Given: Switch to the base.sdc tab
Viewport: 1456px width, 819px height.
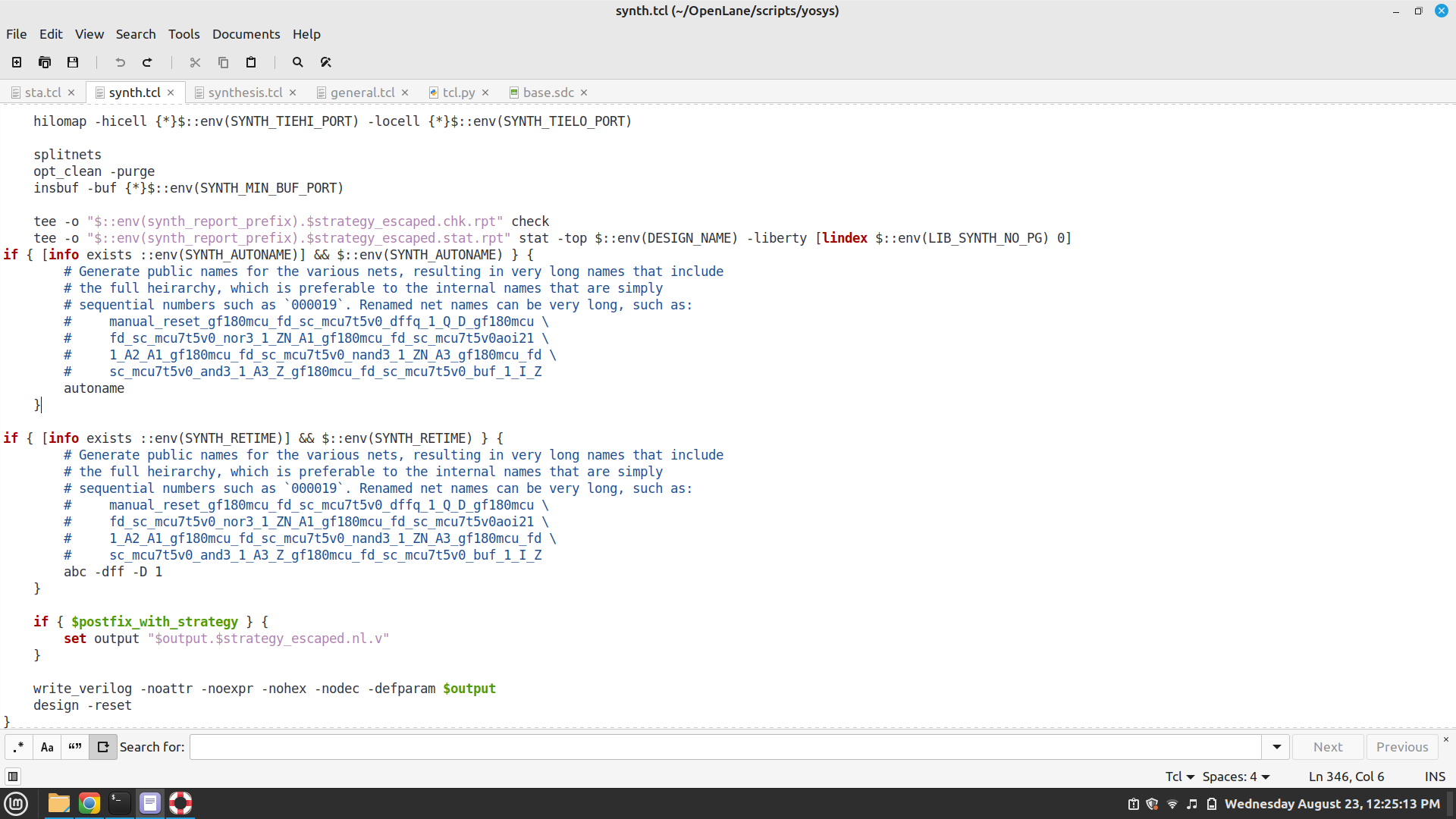Looking at the screenshot, I should pos(548,92).
